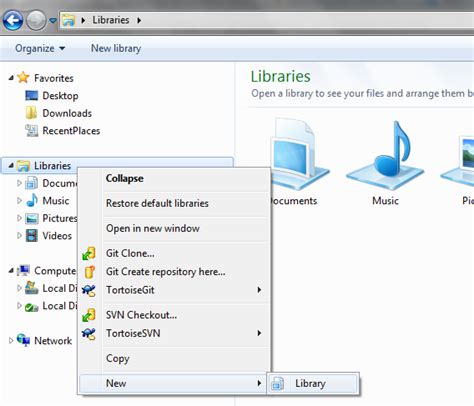Click the Libraries icon in navigation pane
Image resolution: width=474 pixels, height=406 pixels.
coord(23,165)
